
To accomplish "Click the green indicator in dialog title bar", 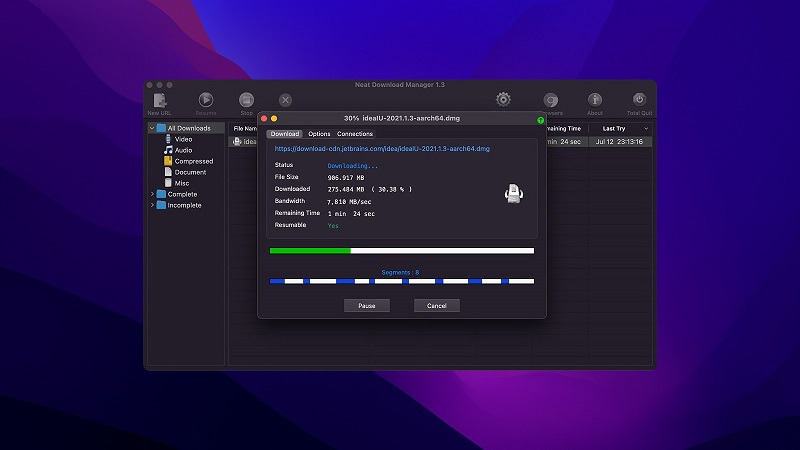I will (540, 120).
